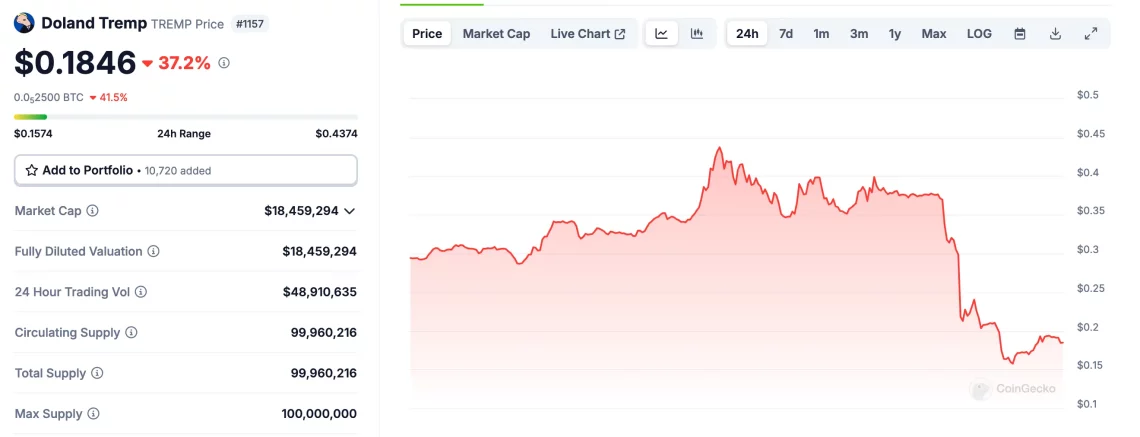Viewport: 1140px width, 437px height.
Task: Click the Circulating Supply info icon
Action: tap(131, 333)
